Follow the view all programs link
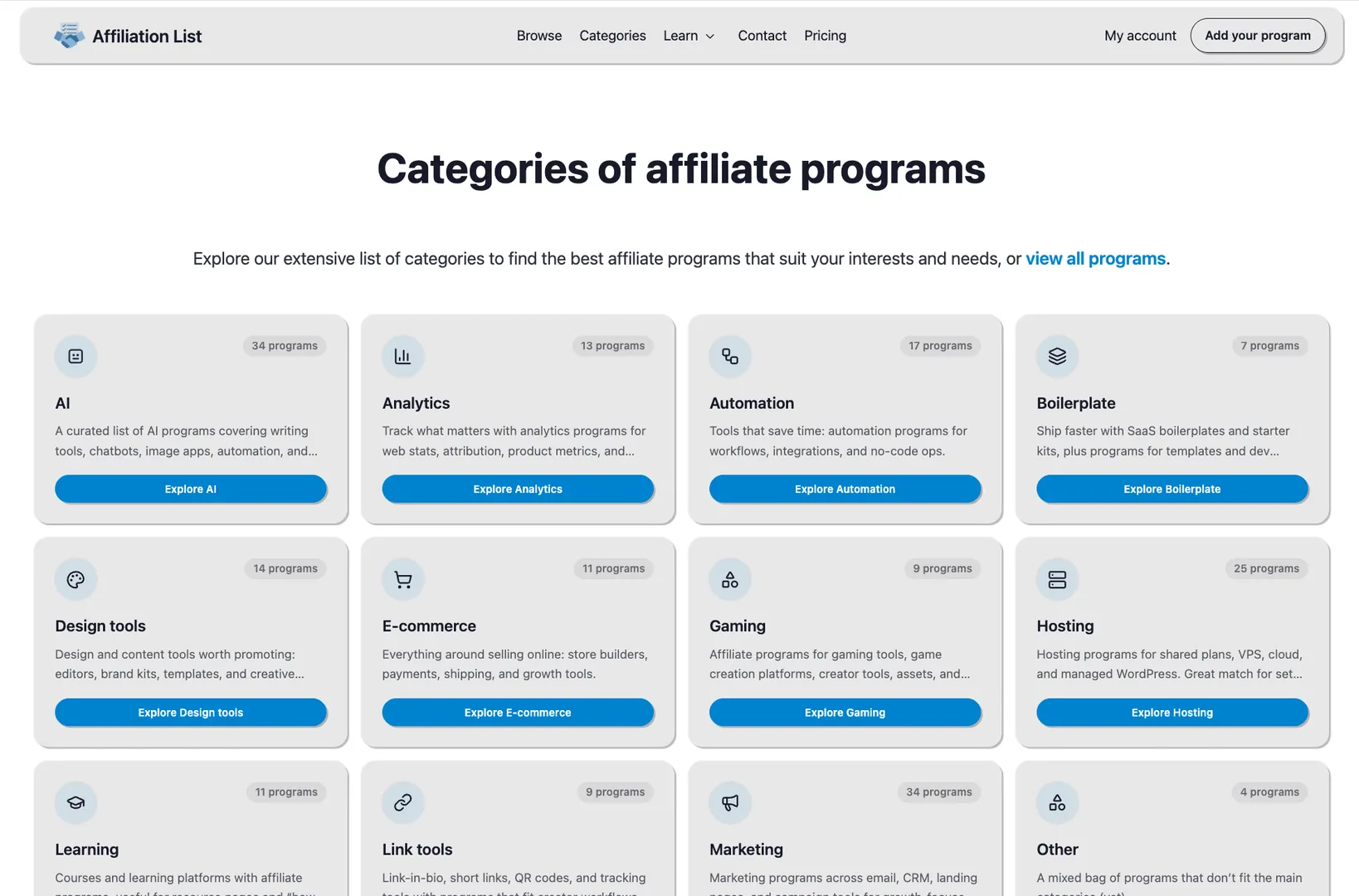Screen dimensions: 1359x896 point(1095,259)
